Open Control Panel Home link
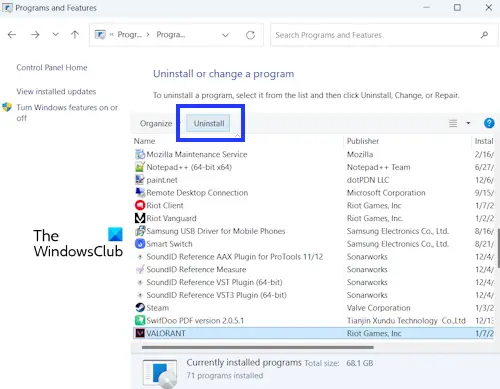Viewport: 500px width, 389px height. tap(52, 68)
